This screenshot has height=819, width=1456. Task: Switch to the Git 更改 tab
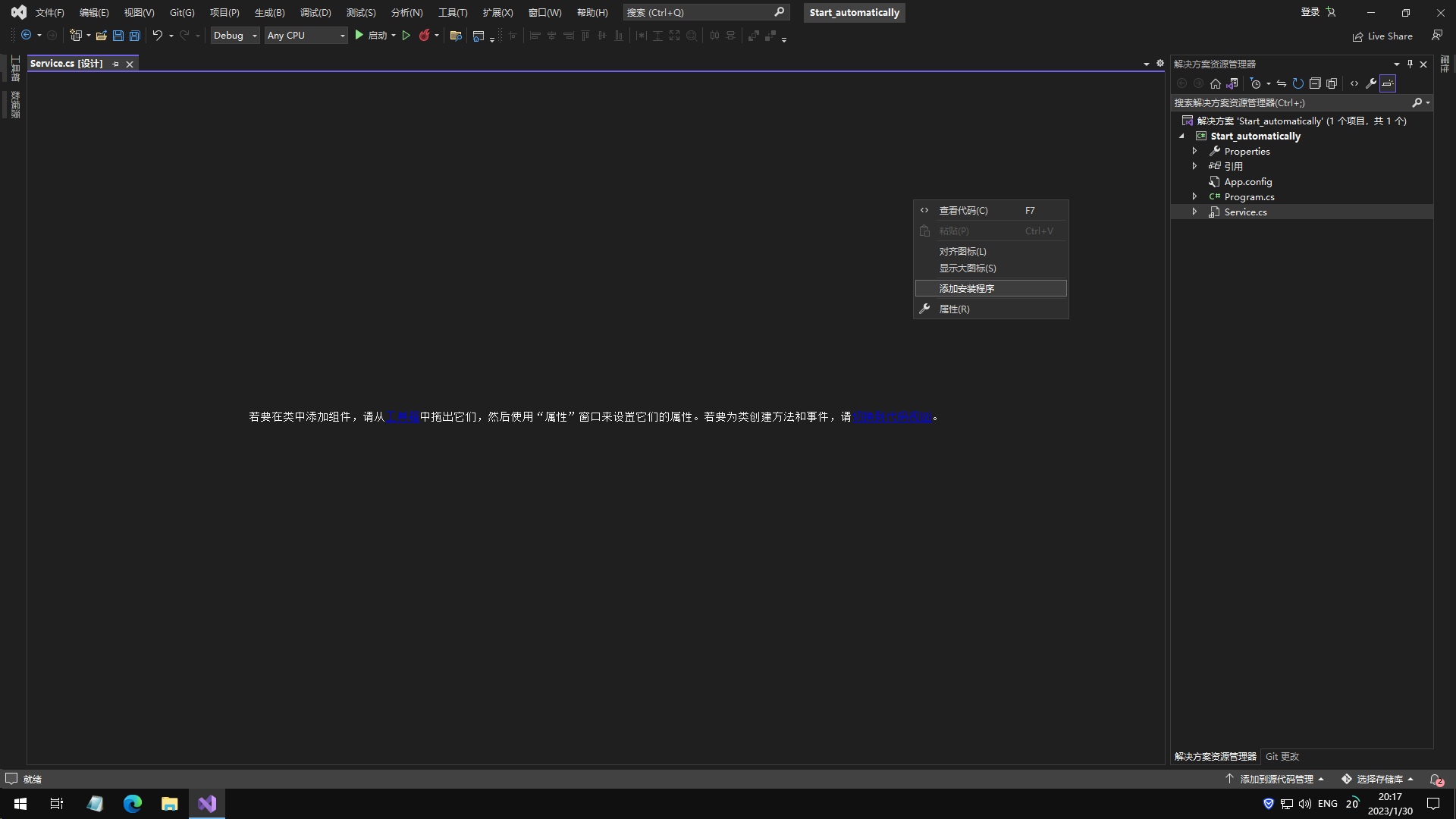pyautogui.click(x=1282, y=756)
